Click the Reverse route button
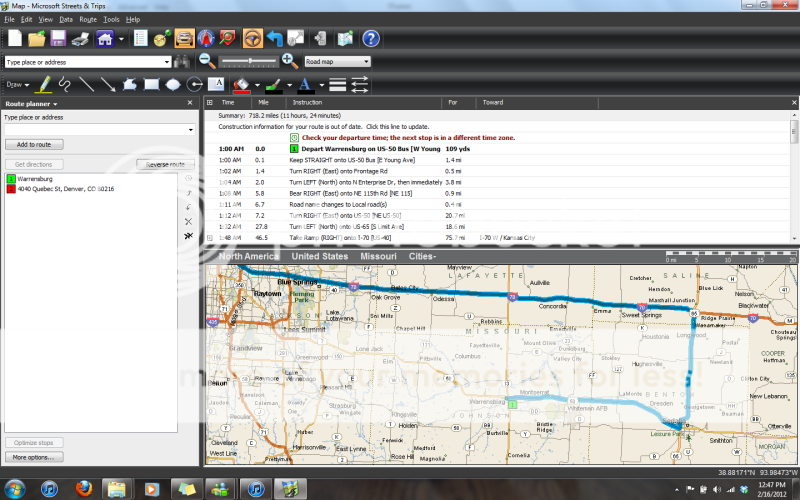The image size is (800, 500). (x=165, y=164)
